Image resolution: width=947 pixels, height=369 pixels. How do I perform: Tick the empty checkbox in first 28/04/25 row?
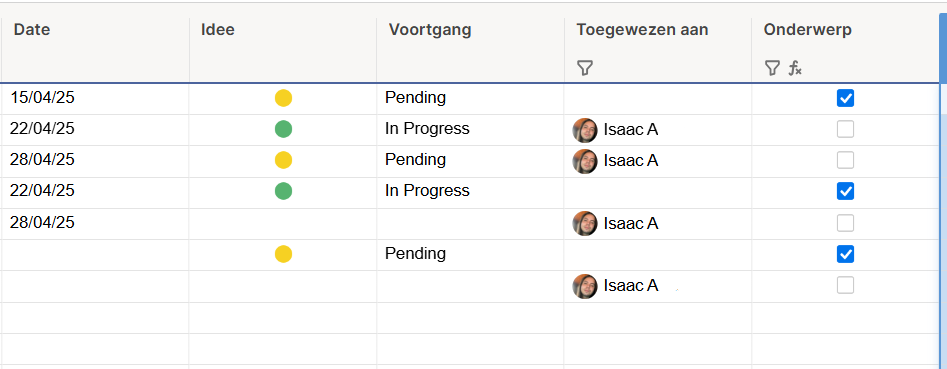(846, 160)
